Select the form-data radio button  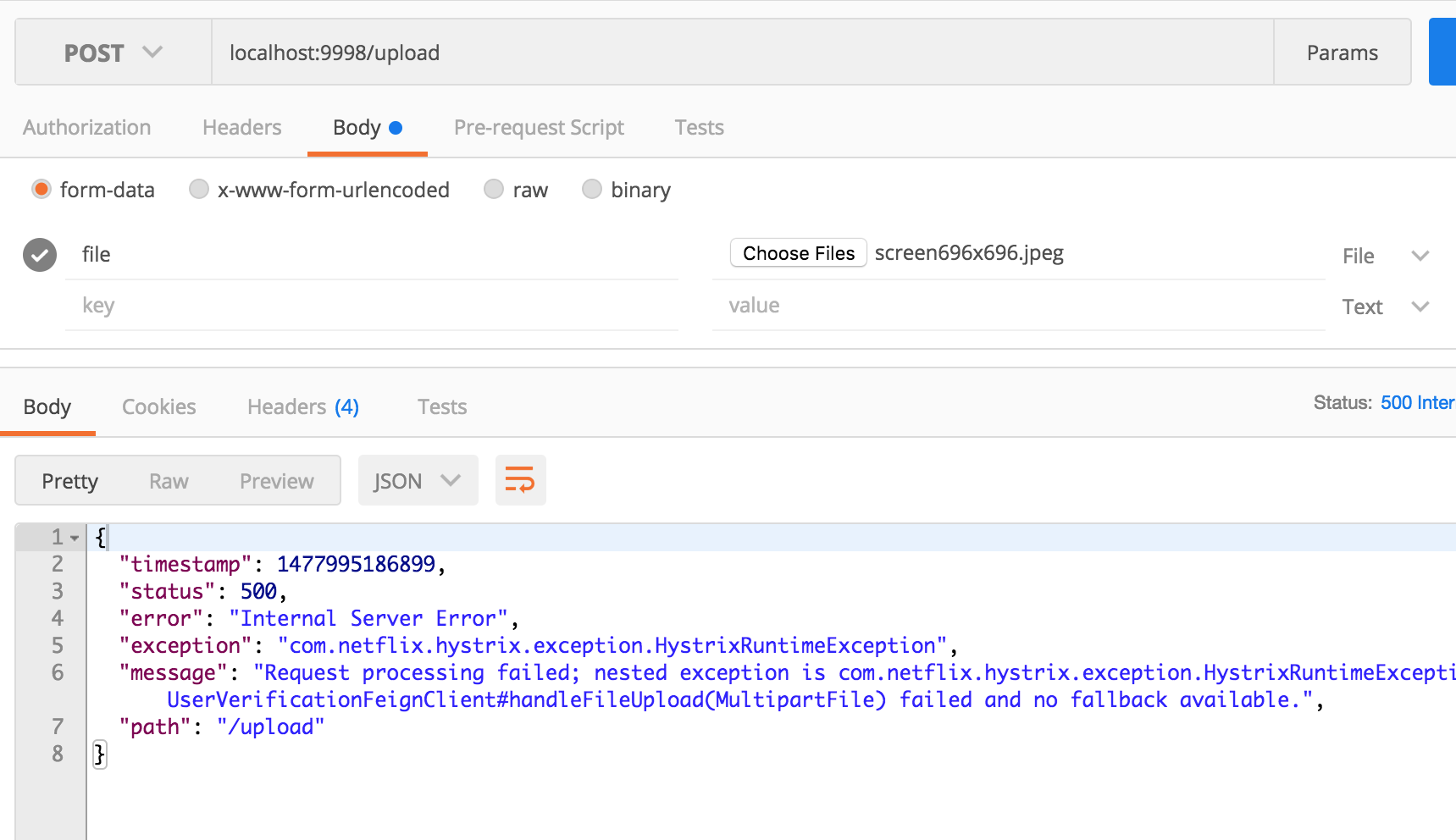click(x=42, y=189)
